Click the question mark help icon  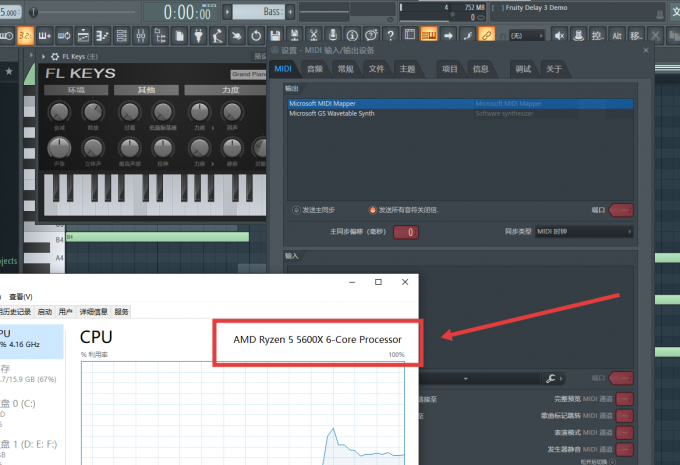point(390,36)
